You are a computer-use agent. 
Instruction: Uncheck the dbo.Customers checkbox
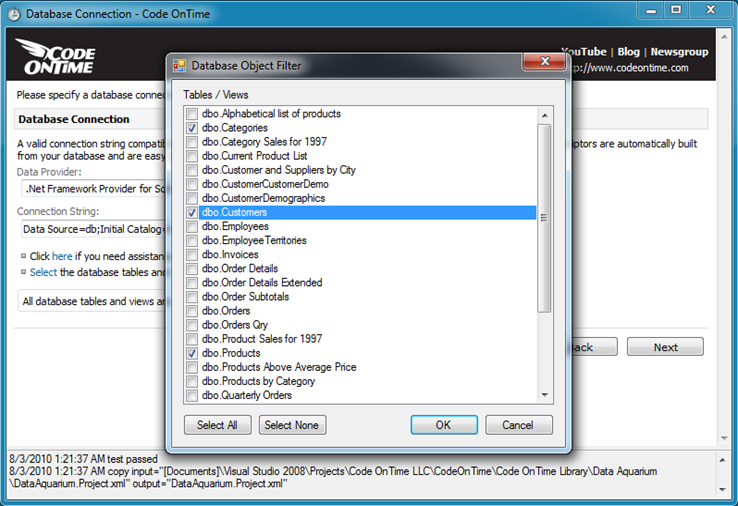click(192, 213)
